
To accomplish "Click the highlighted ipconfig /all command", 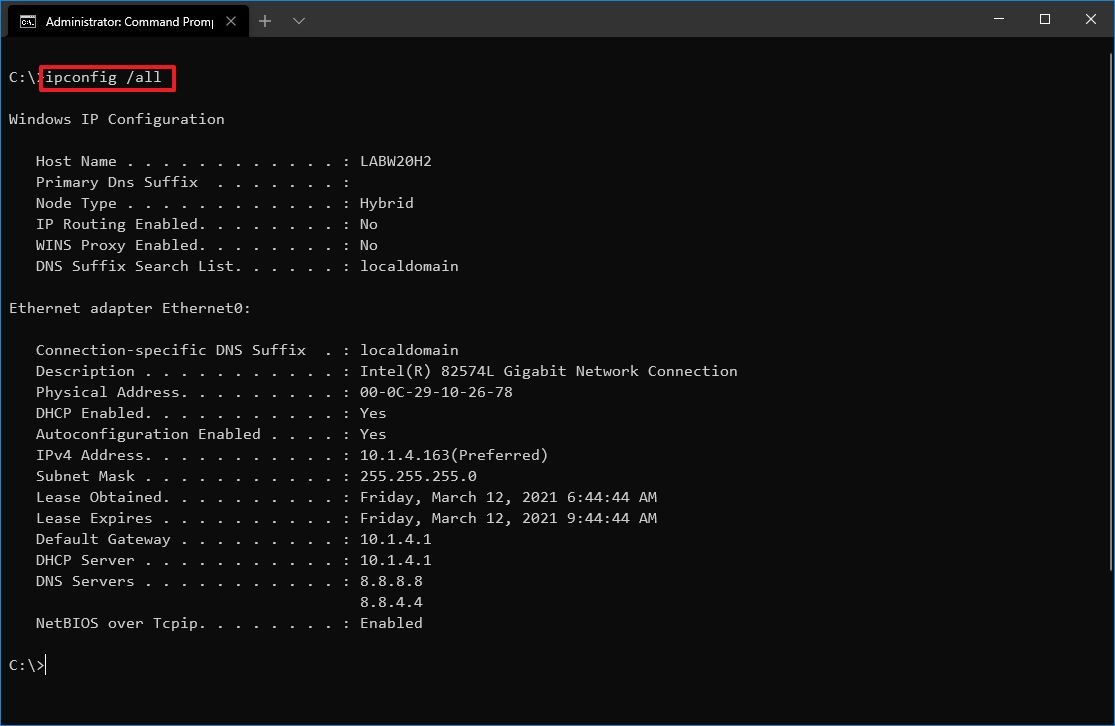I will pyautogui.click(x=107, y=77).
